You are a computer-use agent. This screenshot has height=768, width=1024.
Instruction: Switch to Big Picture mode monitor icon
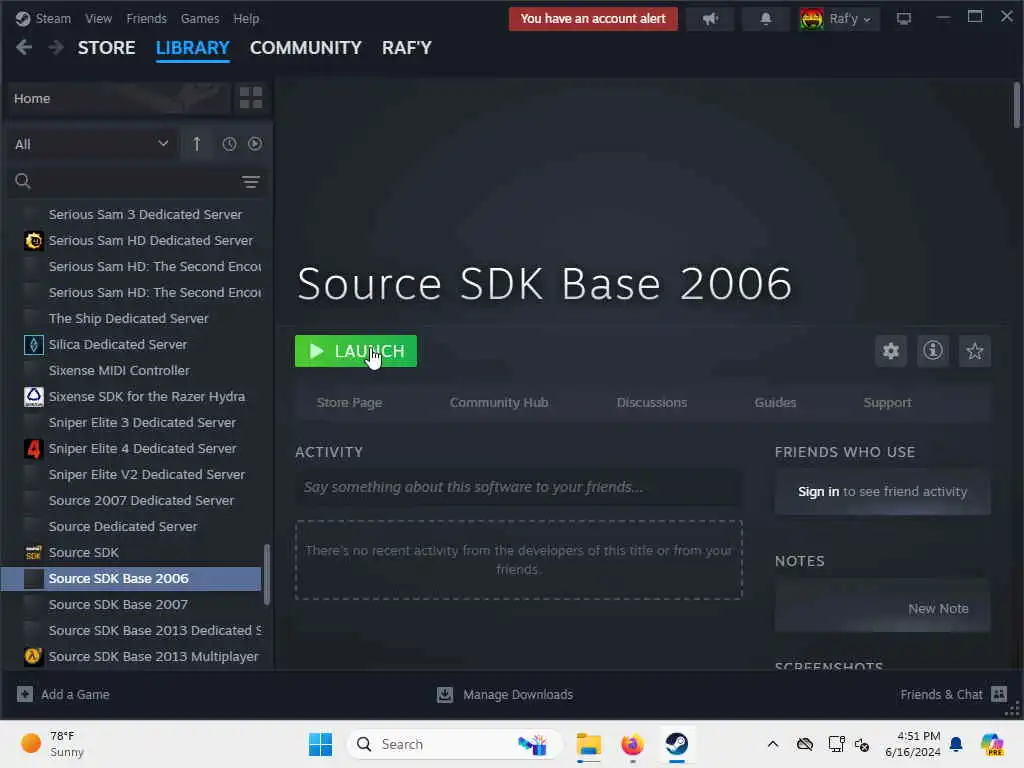(x=904, y=19)
